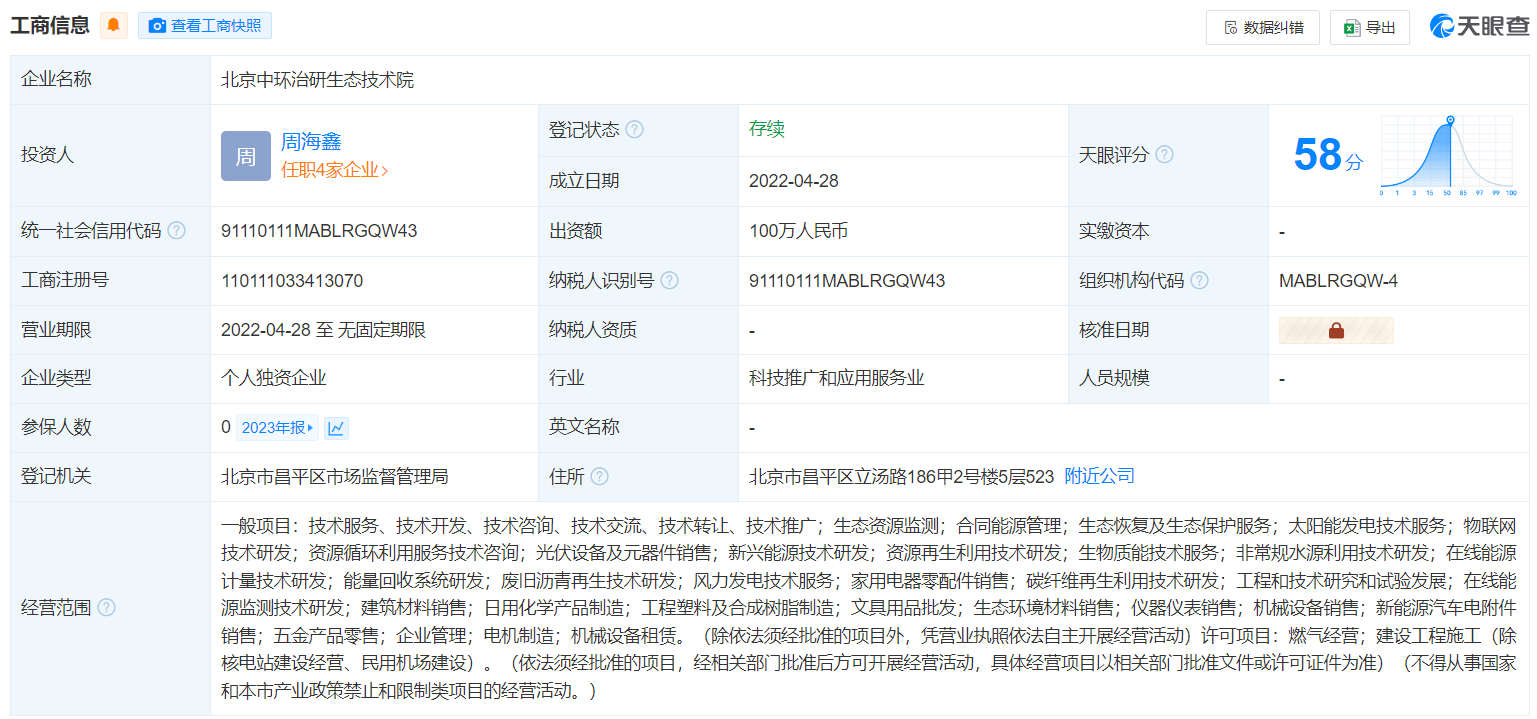1537x719 pixels.
Task: Click the 天眼查 logo
Action: pyautogui.click(x=1480, y=27)
